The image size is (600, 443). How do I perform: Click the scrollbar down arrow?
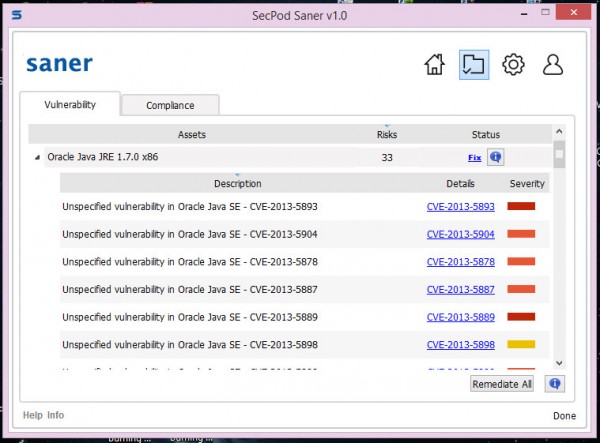coord(559,363)
